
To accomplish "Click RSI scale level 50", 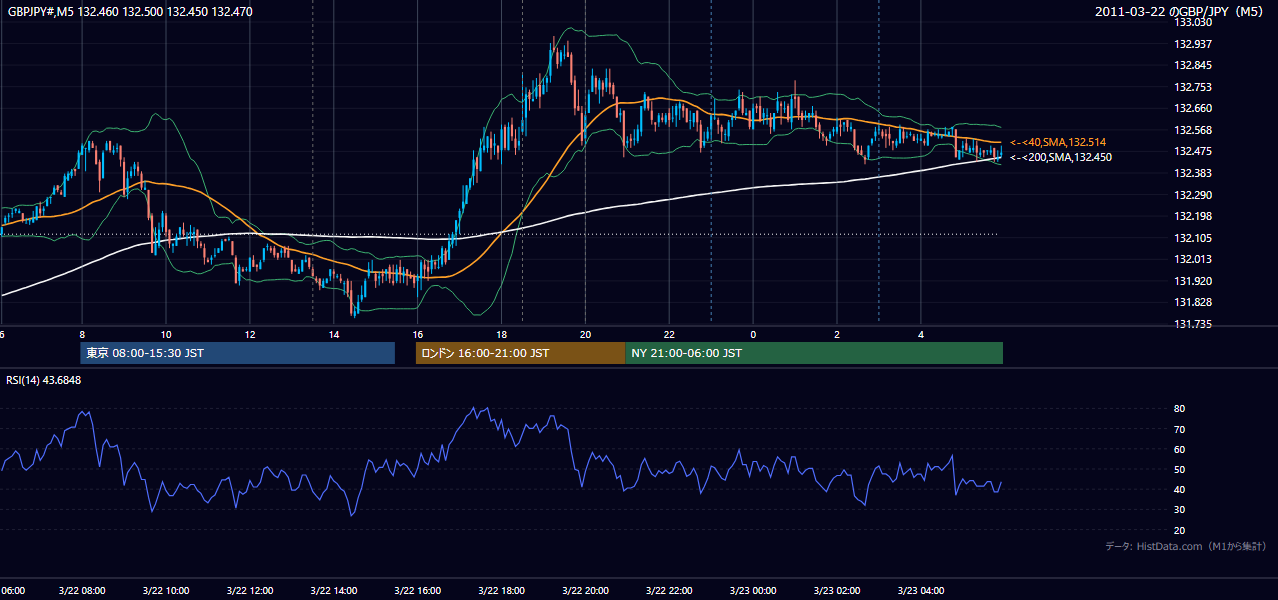I will point(1179,470).
